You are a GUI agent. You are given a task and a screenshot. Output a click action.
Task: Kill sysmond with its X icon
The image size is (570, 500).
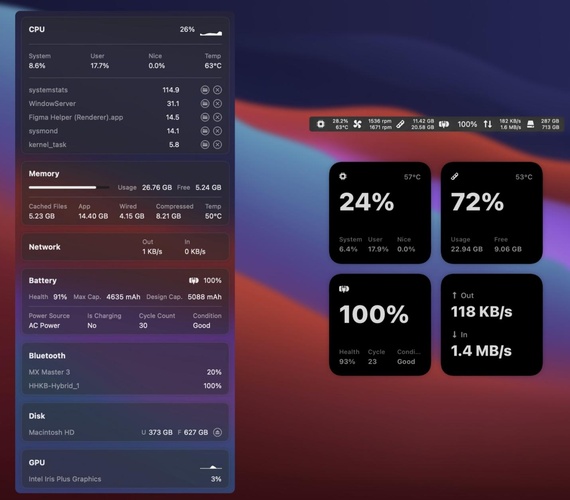click(217, 131)
